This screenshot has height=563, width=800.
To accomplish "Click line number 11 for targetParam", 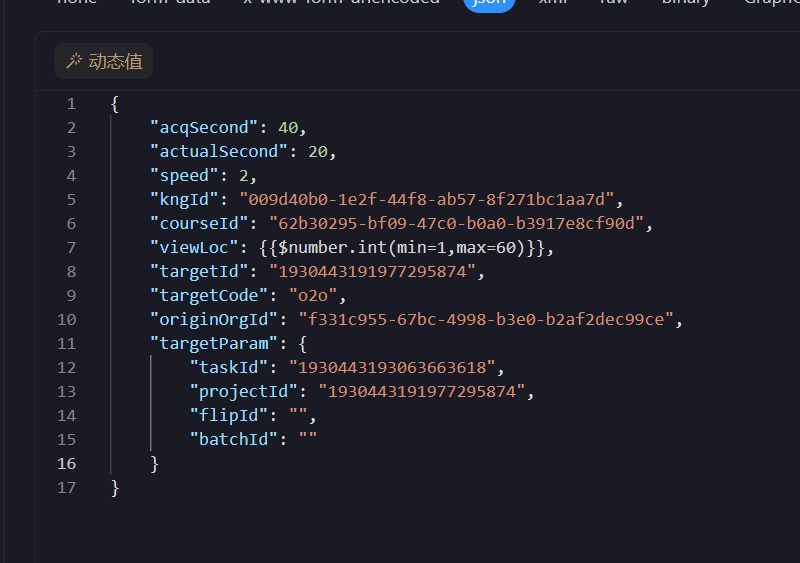I will pyautogui.click(x=66, y=344).
